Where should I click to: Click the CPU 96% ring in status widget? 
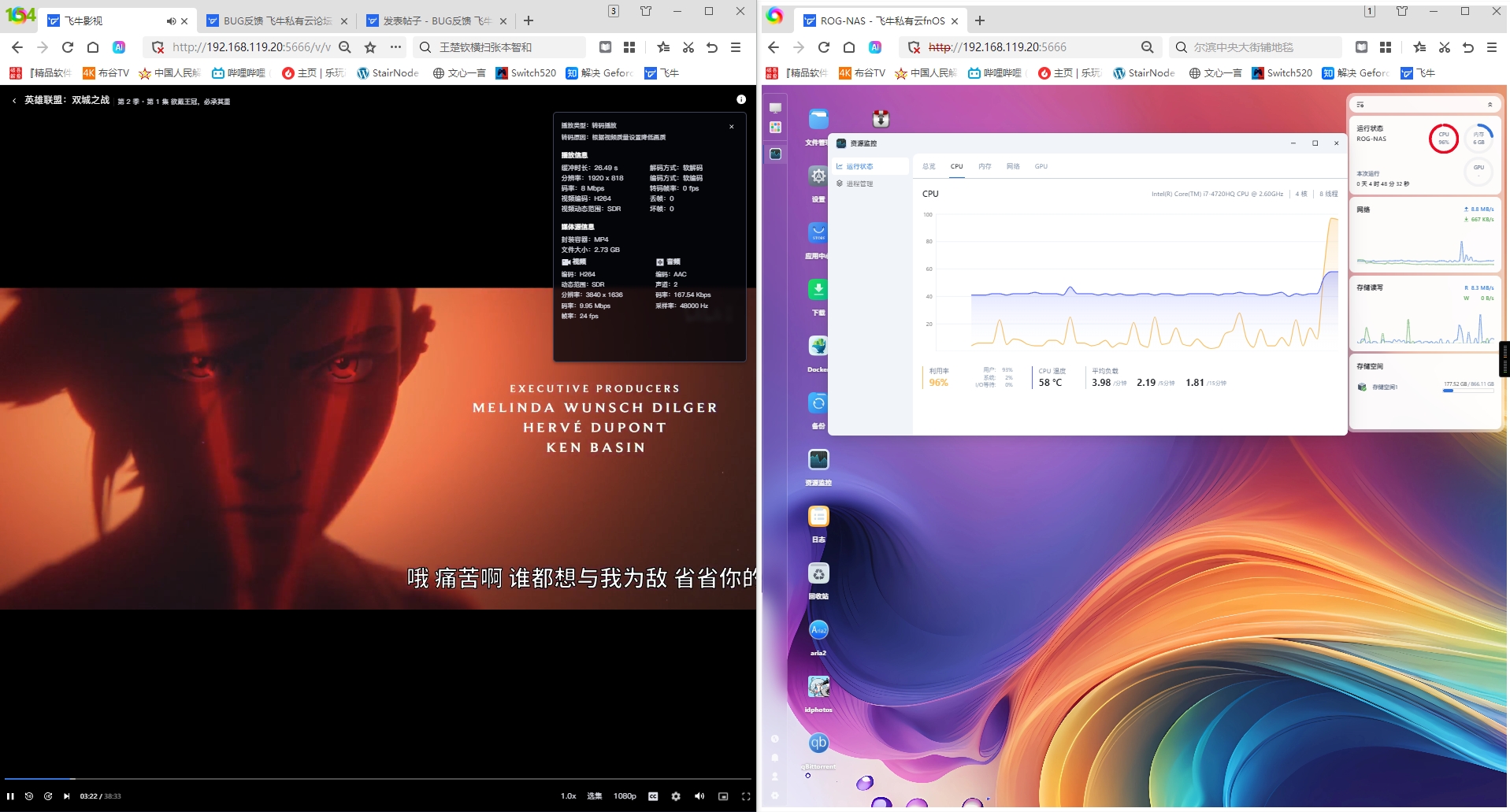[x=1444, y=139]
